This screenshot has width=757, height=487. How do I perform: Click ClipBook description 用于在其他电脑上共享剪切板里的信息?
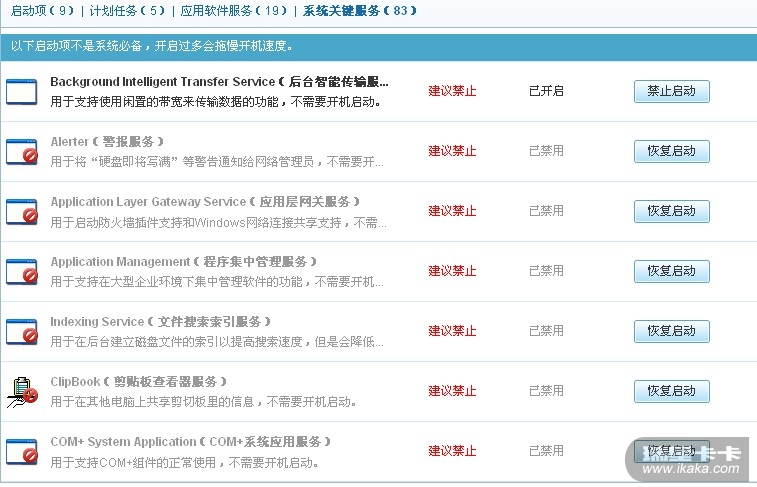[203, 402]
